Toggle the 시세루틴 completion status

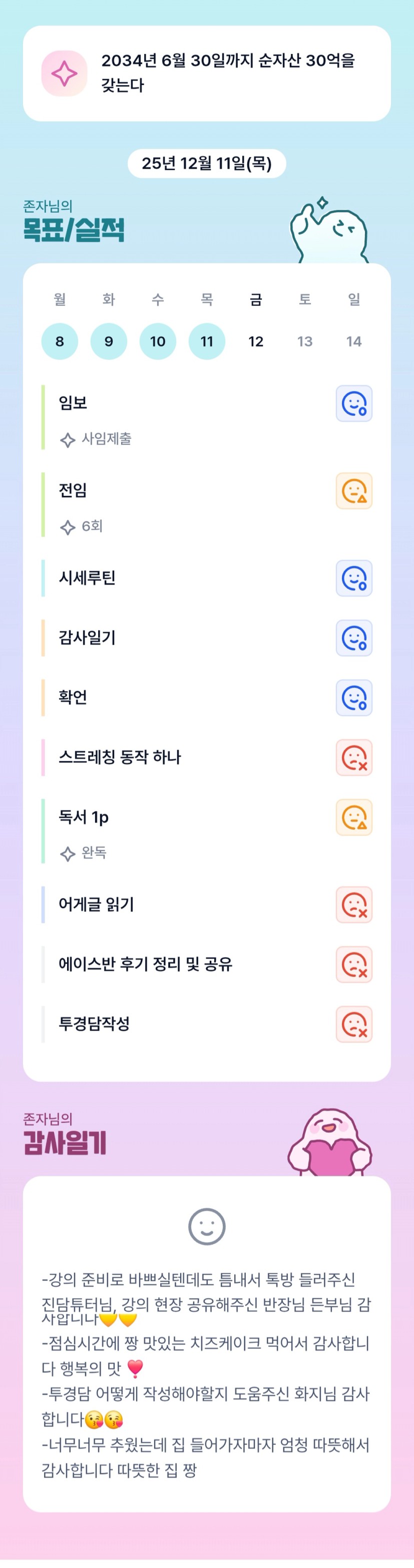coord(354,578)
